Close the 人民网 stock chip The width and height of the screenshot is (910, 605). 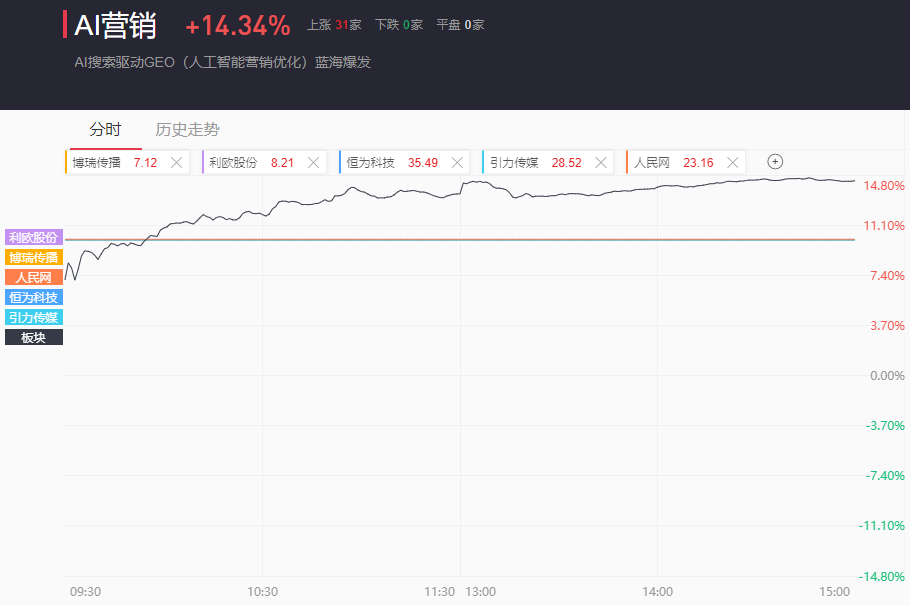click(734, 162)
